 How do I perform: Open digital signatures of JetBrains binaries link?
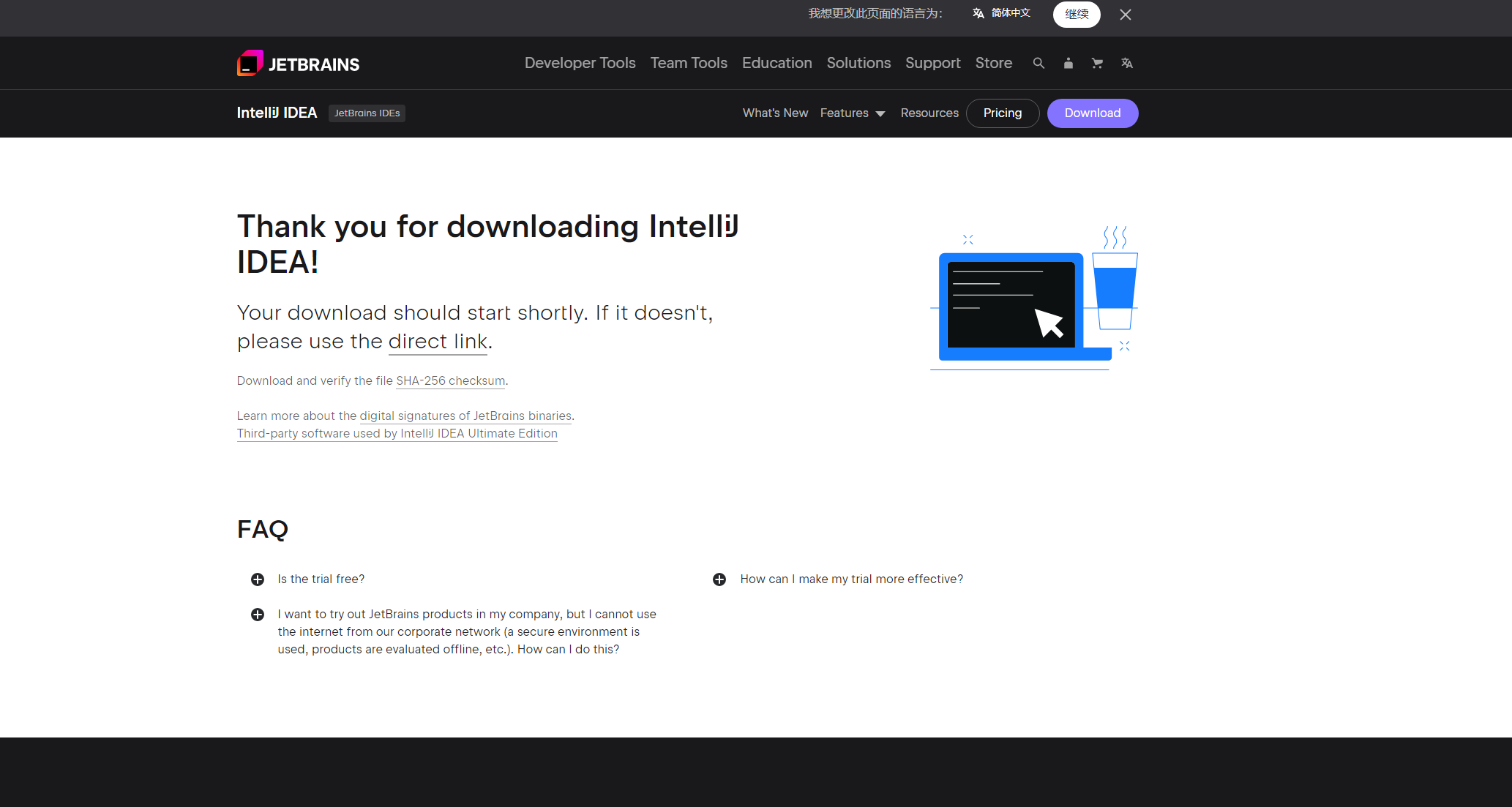pos(465,416)
